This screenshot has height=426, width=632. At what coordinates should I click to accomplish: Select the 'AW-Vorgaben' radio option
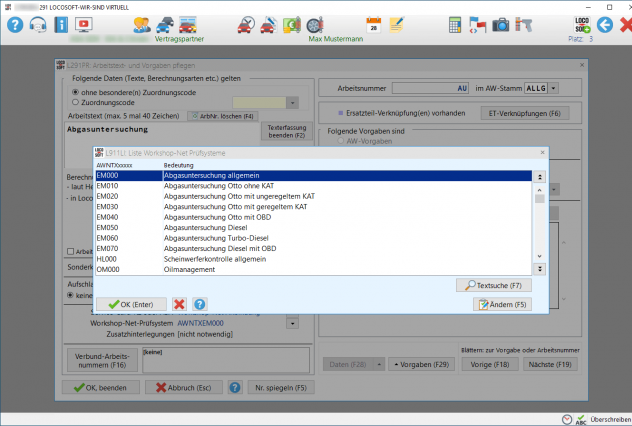[339, 142]
